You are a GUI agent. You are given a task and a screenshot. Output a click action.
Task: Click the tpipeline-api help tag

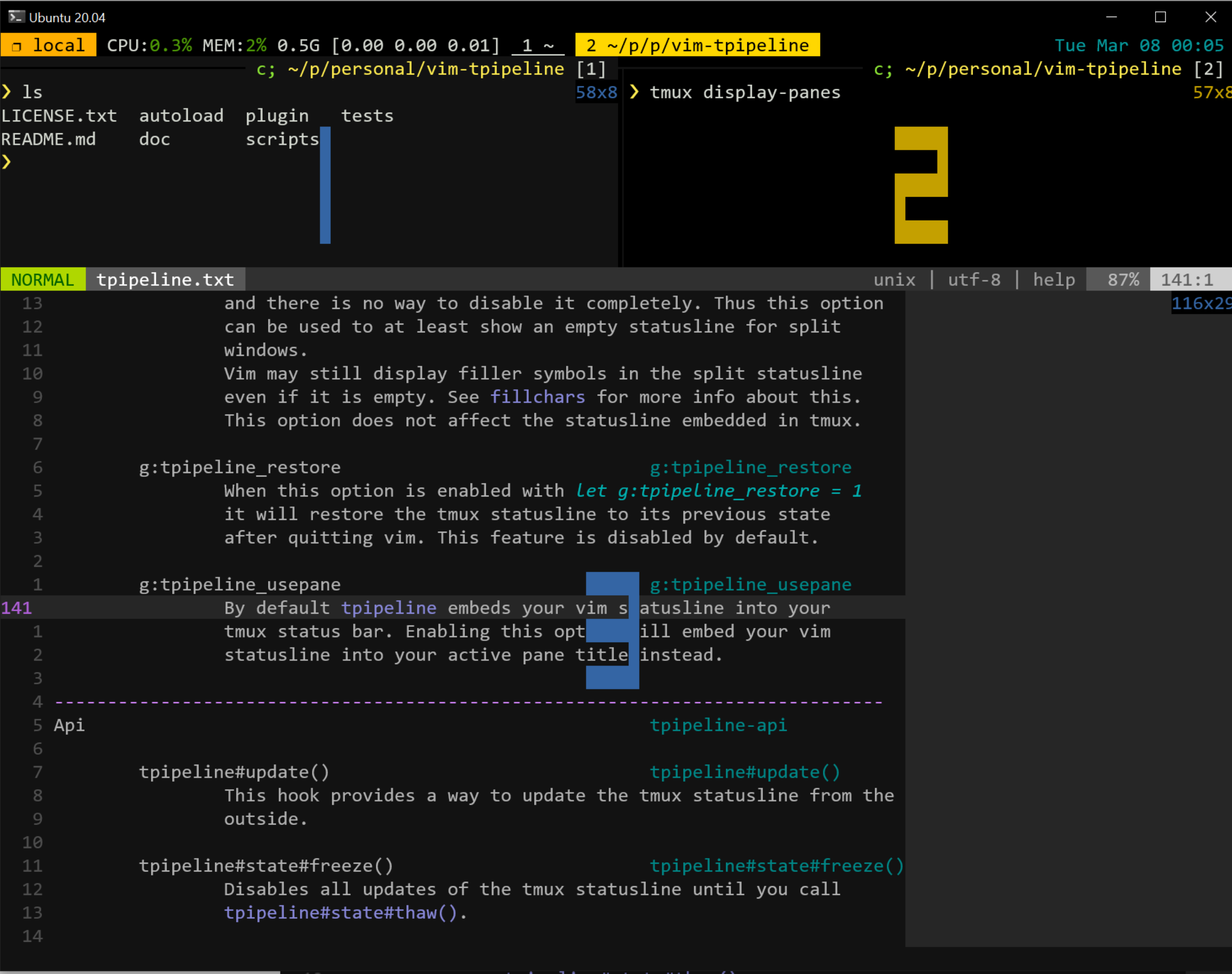click(718, 725)
